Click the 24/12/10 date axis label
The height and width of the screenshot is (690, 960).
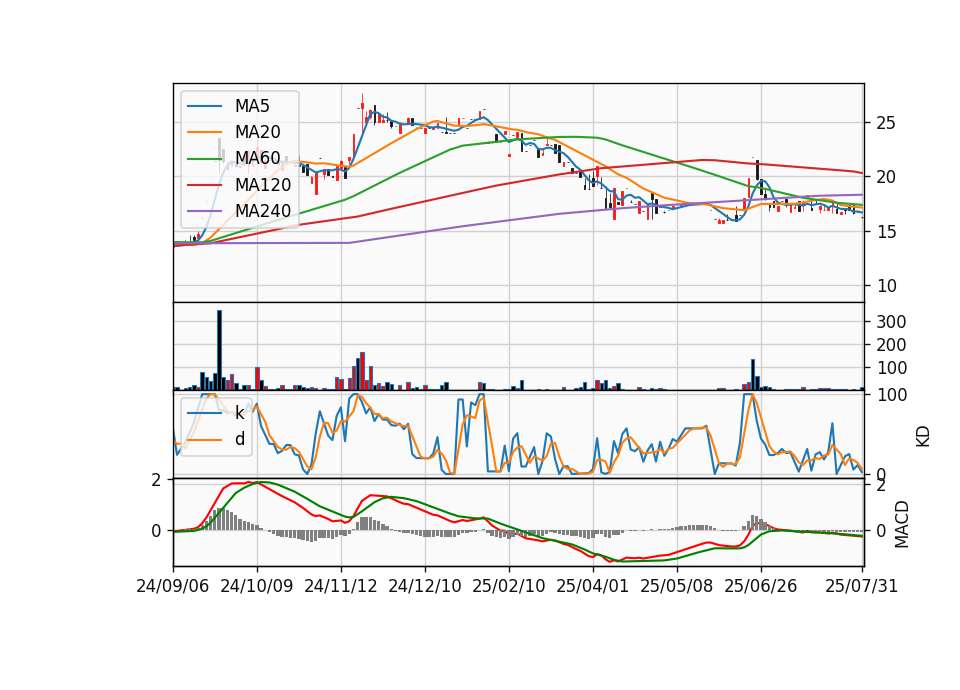424,587
